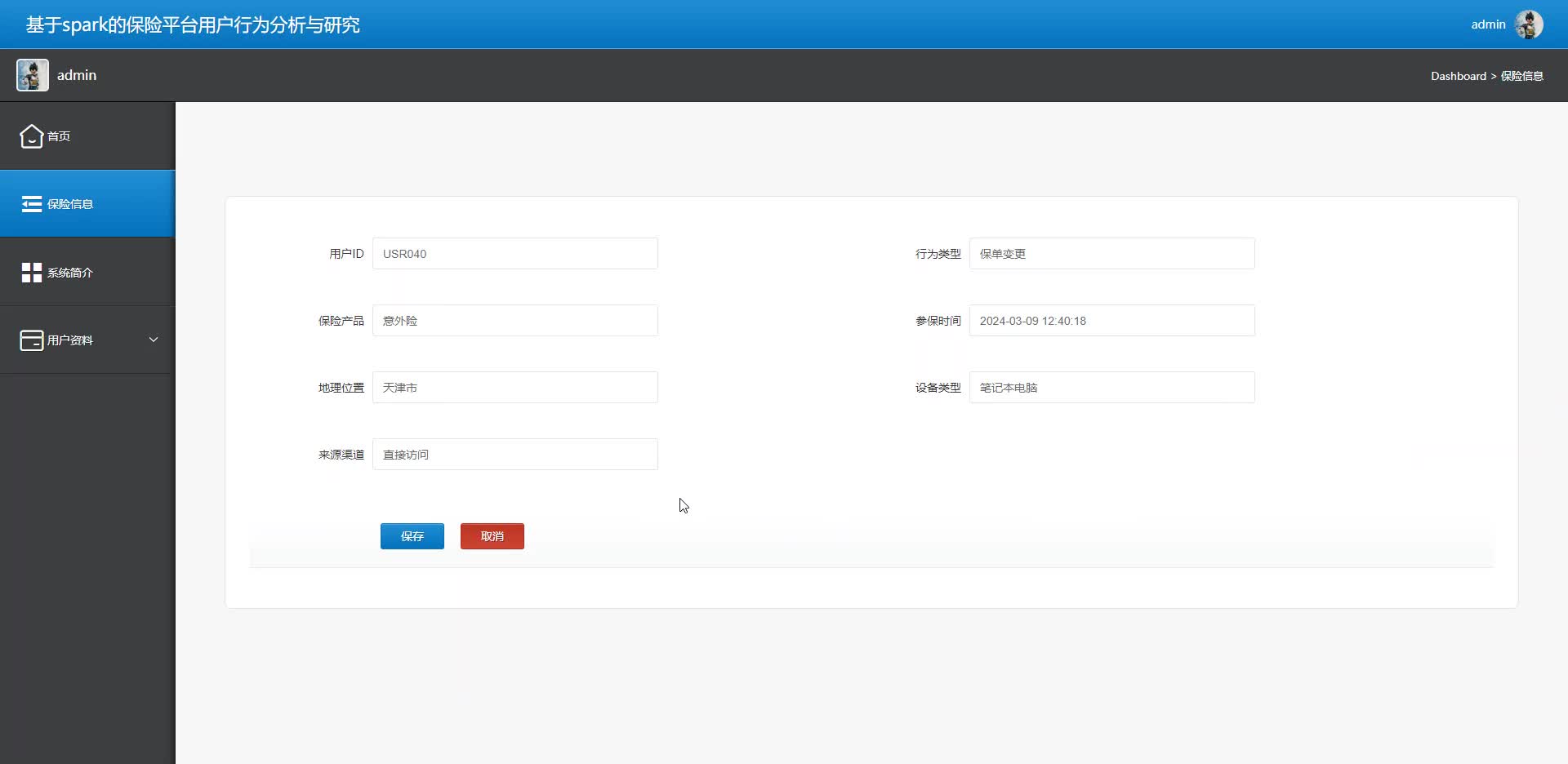Click the 用户资料 card icon
1568x764 pixels.
[31, 340]
